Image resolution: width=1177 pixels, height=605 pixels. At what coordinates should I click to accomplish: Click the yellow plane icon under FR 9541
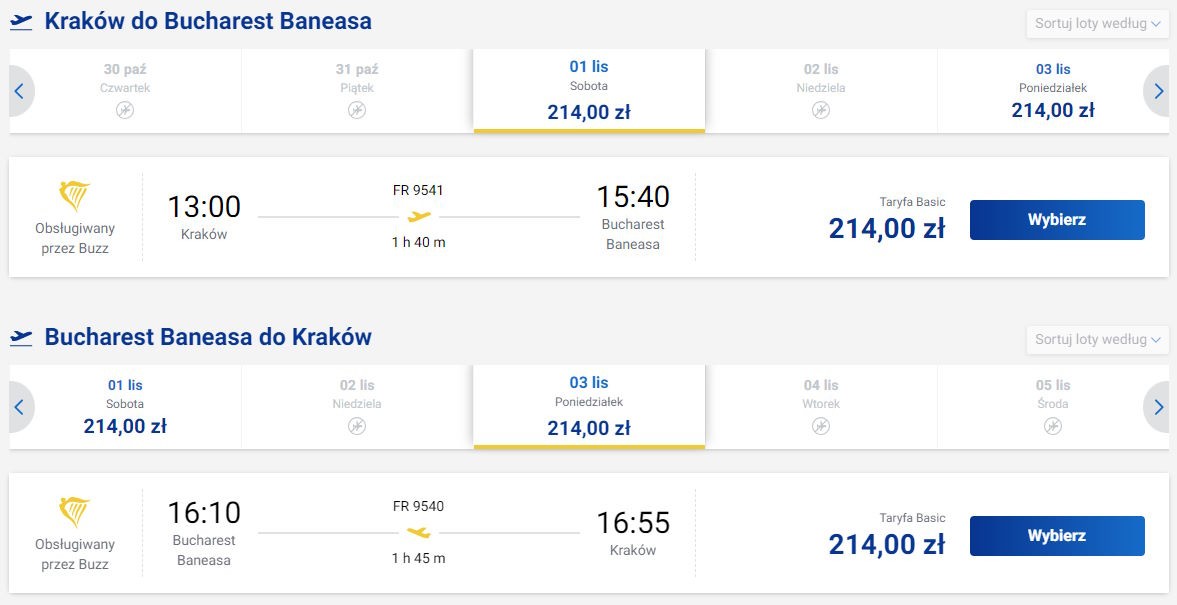coord(419,216)
